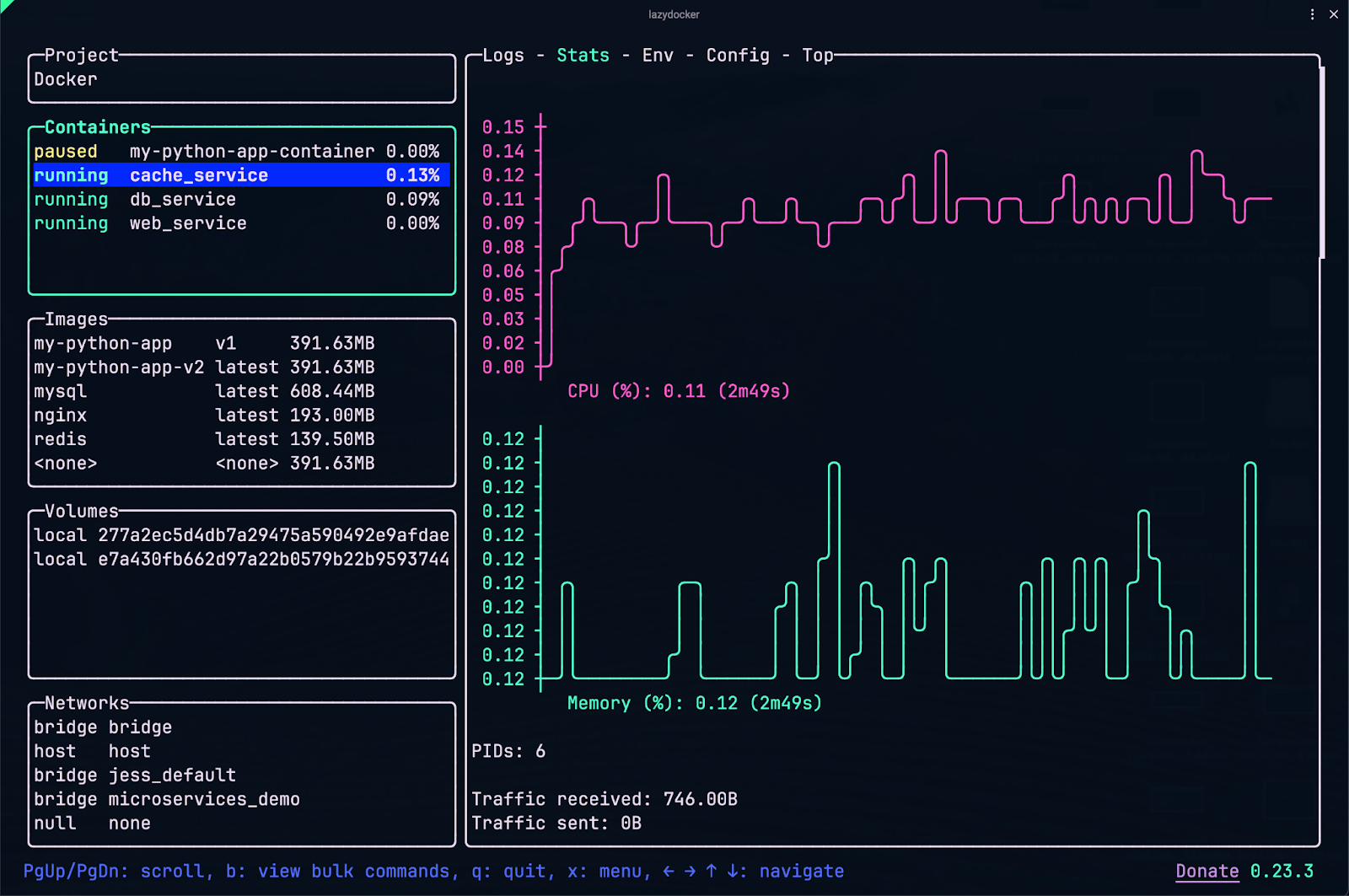Image resolution: width=1349 pixels, height=896 pixels.
Task: Select the Config tab
Action: pos(738,56)
